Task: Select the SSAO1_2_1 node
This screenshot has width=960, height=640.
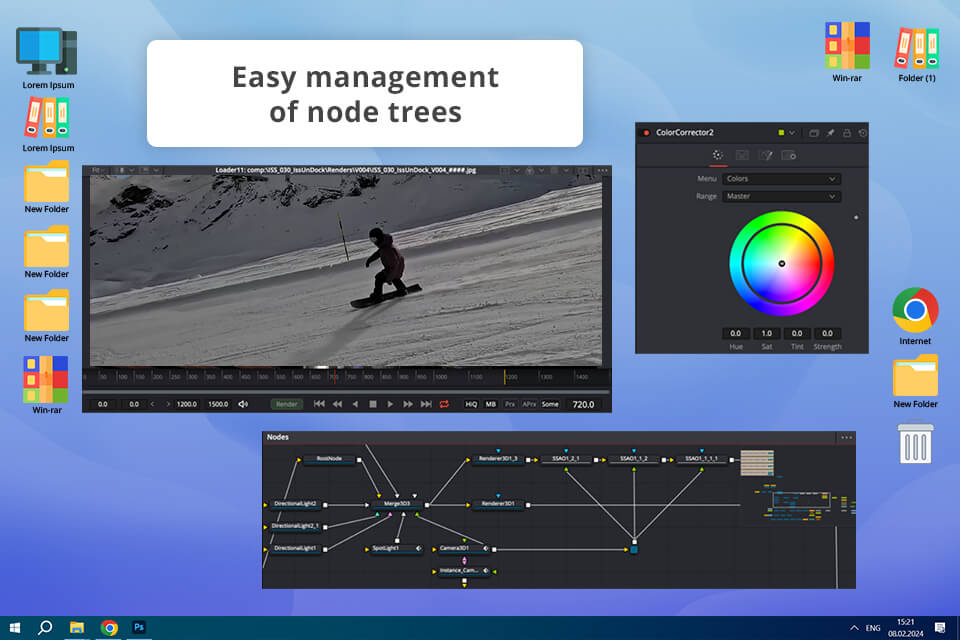Action: click(566, 459)
